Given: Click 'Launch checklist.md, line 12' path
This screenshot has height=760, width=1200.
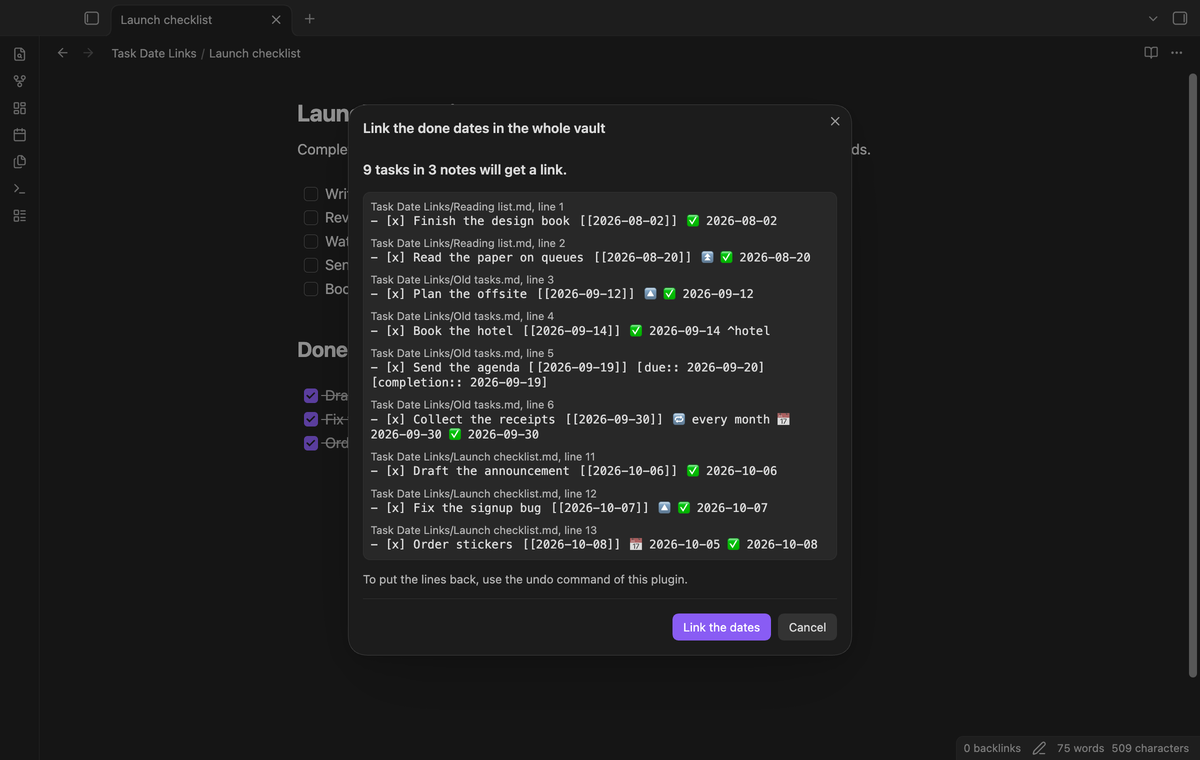Looking at the screenshot, I should pos(483,493).
